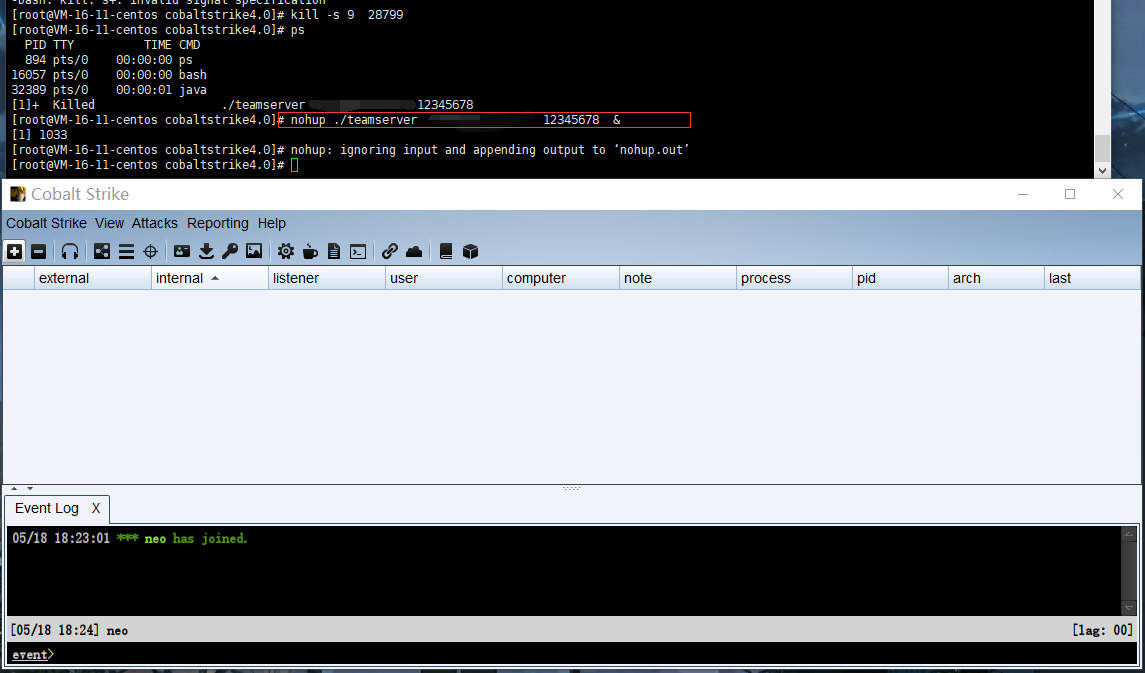Click Event Log scrollbar down arrow
The width and height of the screenshot is (1145, 673).
pos(1129,607)
